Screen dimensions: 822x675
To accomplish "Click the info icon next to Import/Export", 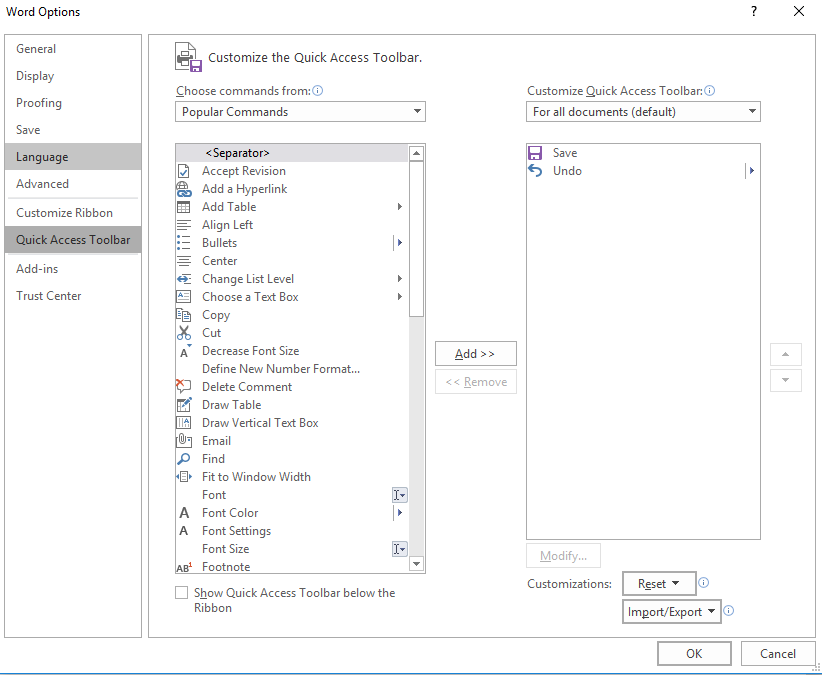I will [x=729, y=611].
